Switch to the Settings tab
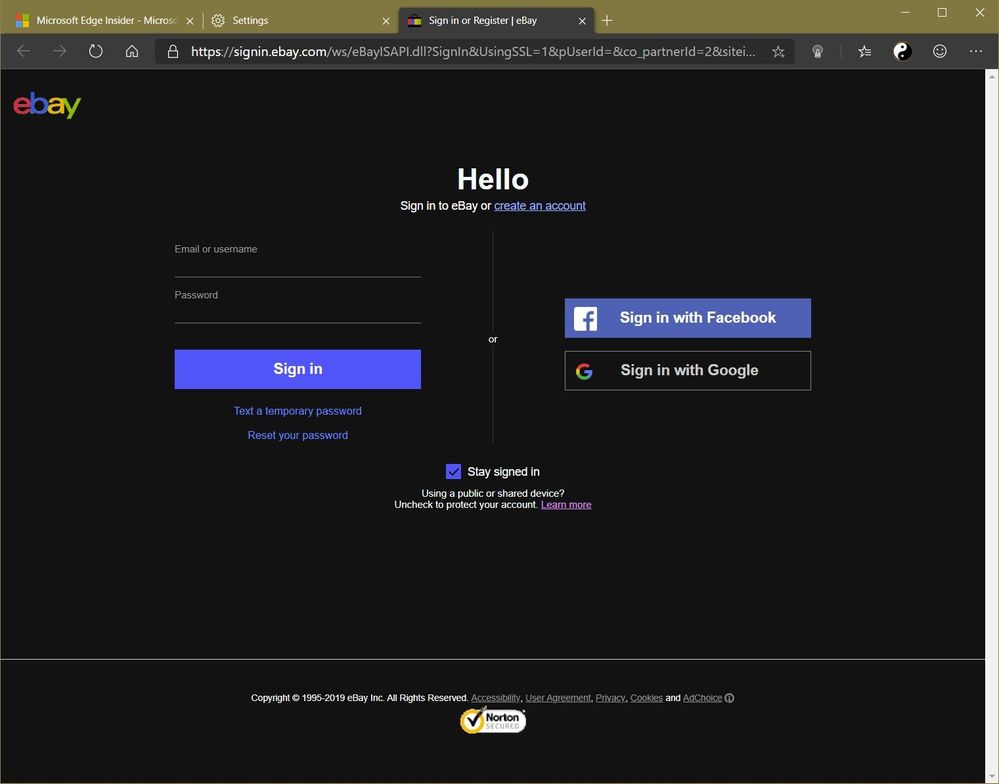 [299, 20]
